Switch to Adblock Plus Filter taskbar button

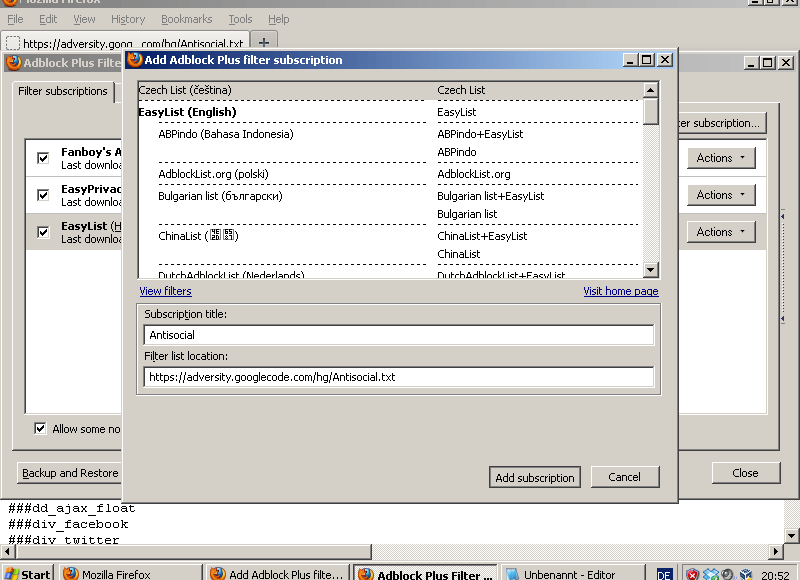pos(426,574)
